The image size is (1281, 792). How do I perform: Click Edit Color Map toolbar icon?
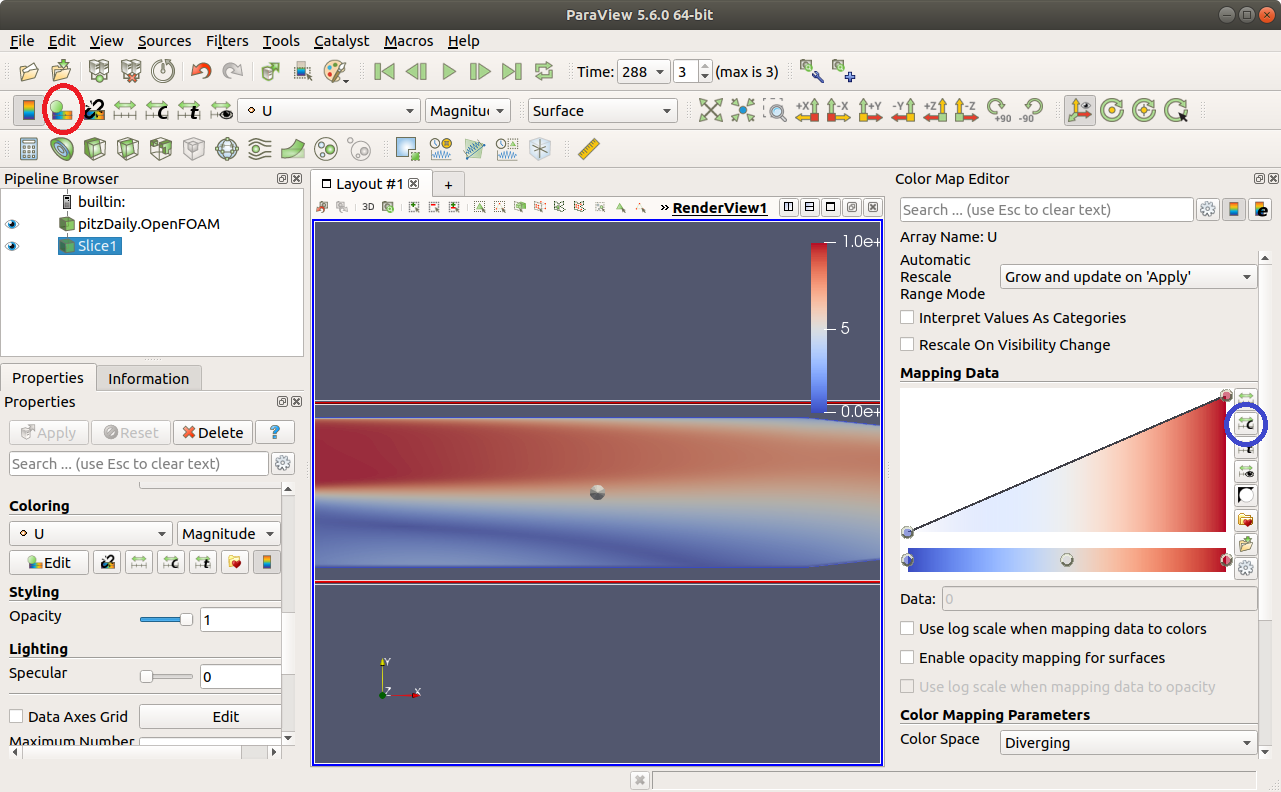(62, 110)
